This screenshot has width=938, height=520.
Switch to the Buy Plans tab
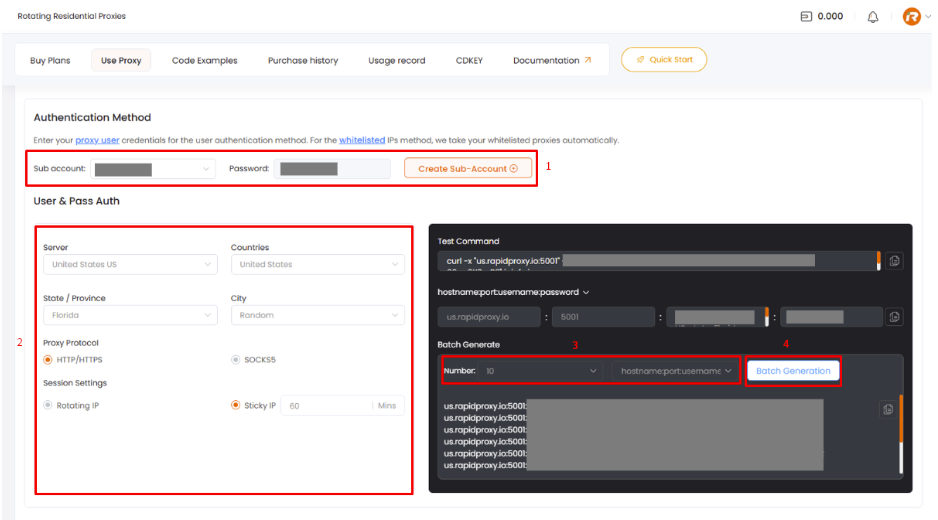(50, 60)
